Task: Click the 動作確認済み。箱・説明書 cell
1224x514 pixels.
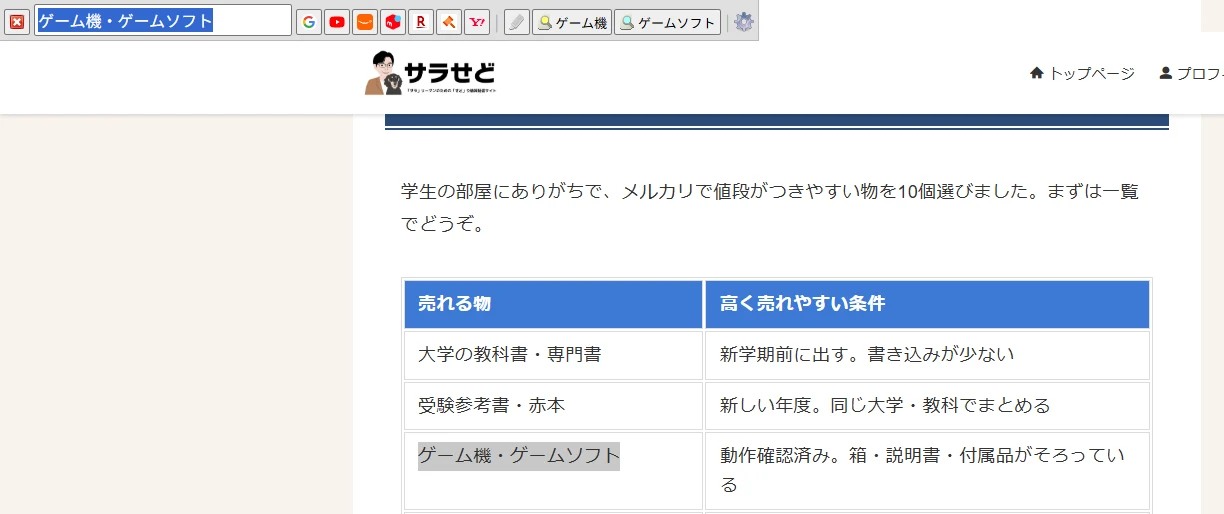Action: click(927, 471)
